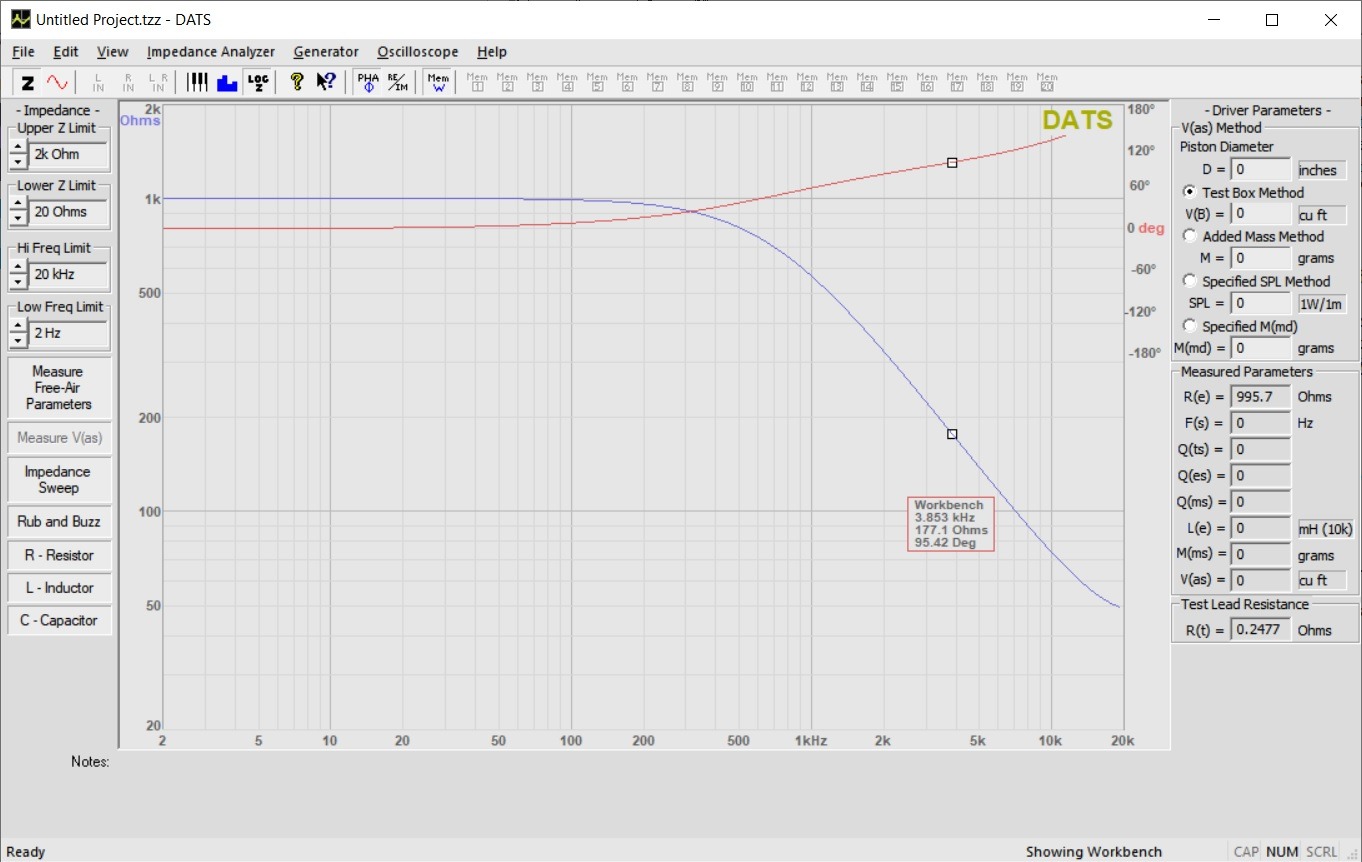This screenshot has width=1362, height=862.
Task: Click the Mem 1 memory slot icon
Action: 478,82
